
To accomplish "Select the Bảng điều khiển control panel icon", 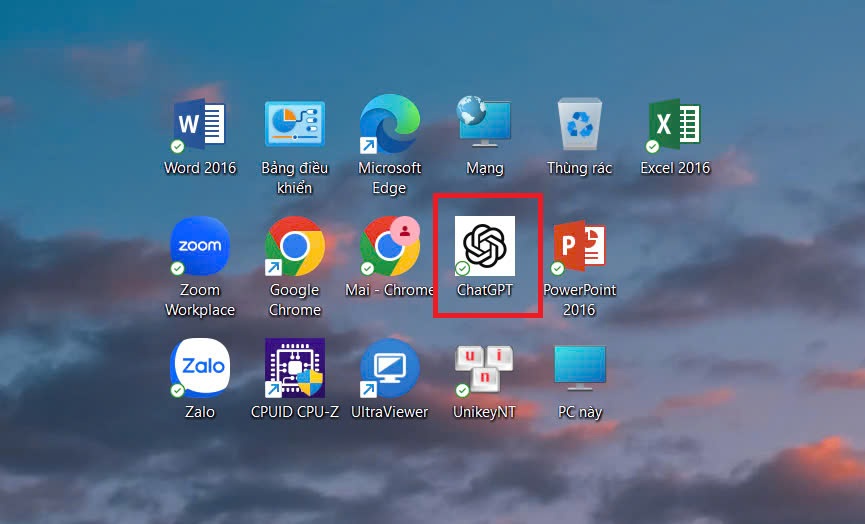I will coord(295,124).
